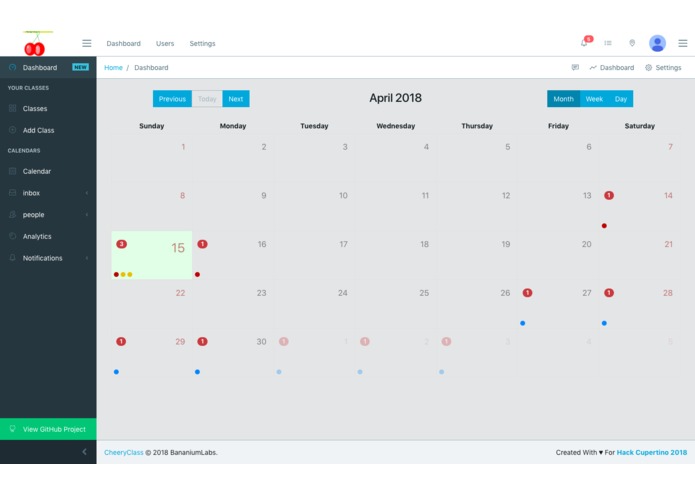The width and height of the screenshot is (695, 494).
Task: Toggle sidebar with left hamburger icon
Action: click(x=87, y=43)
